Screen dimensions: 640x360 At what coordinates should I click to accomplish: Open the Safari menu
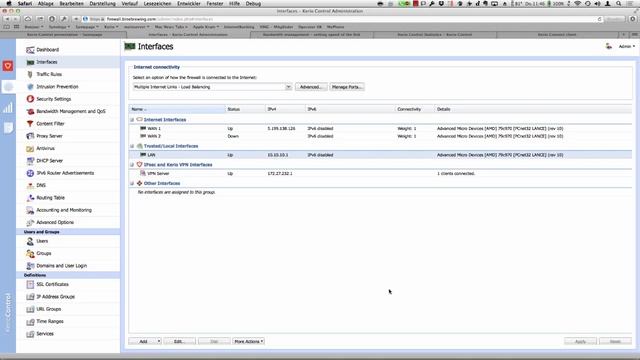click(25, 4)
